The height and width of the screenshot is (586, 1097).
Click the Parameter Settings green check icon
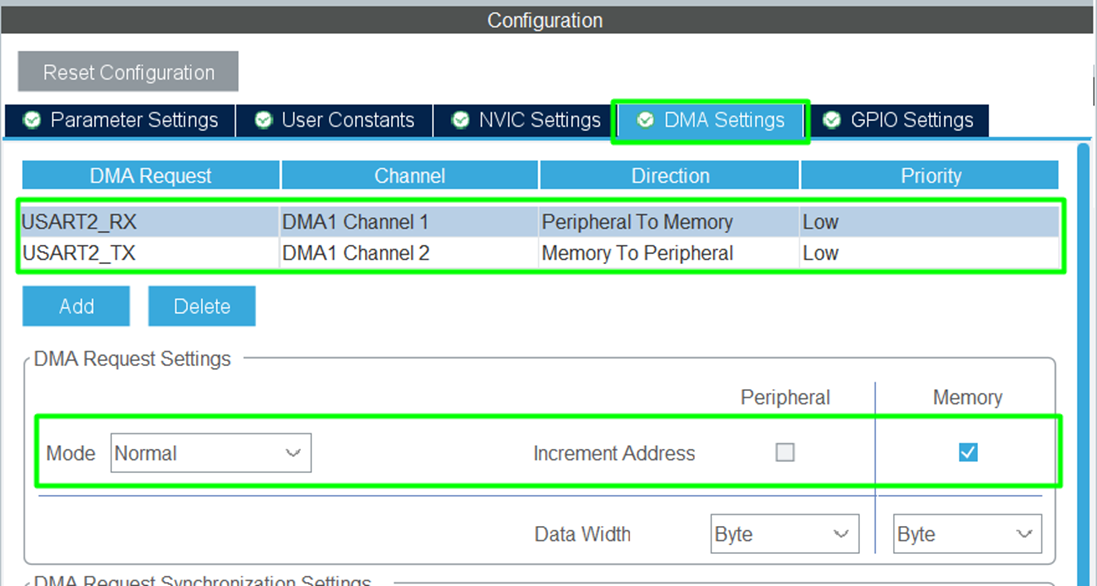[x=33, y=120]
